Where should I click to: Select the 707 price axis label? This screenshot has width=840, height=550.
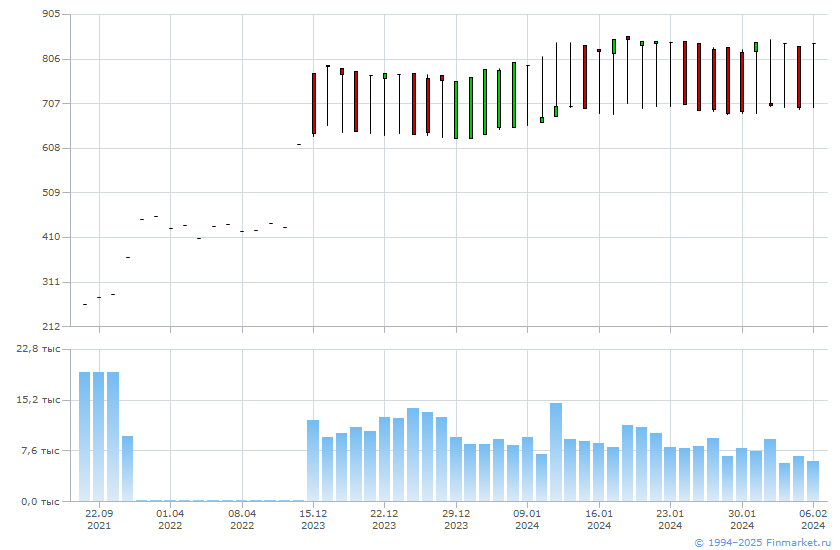(51, 103)
